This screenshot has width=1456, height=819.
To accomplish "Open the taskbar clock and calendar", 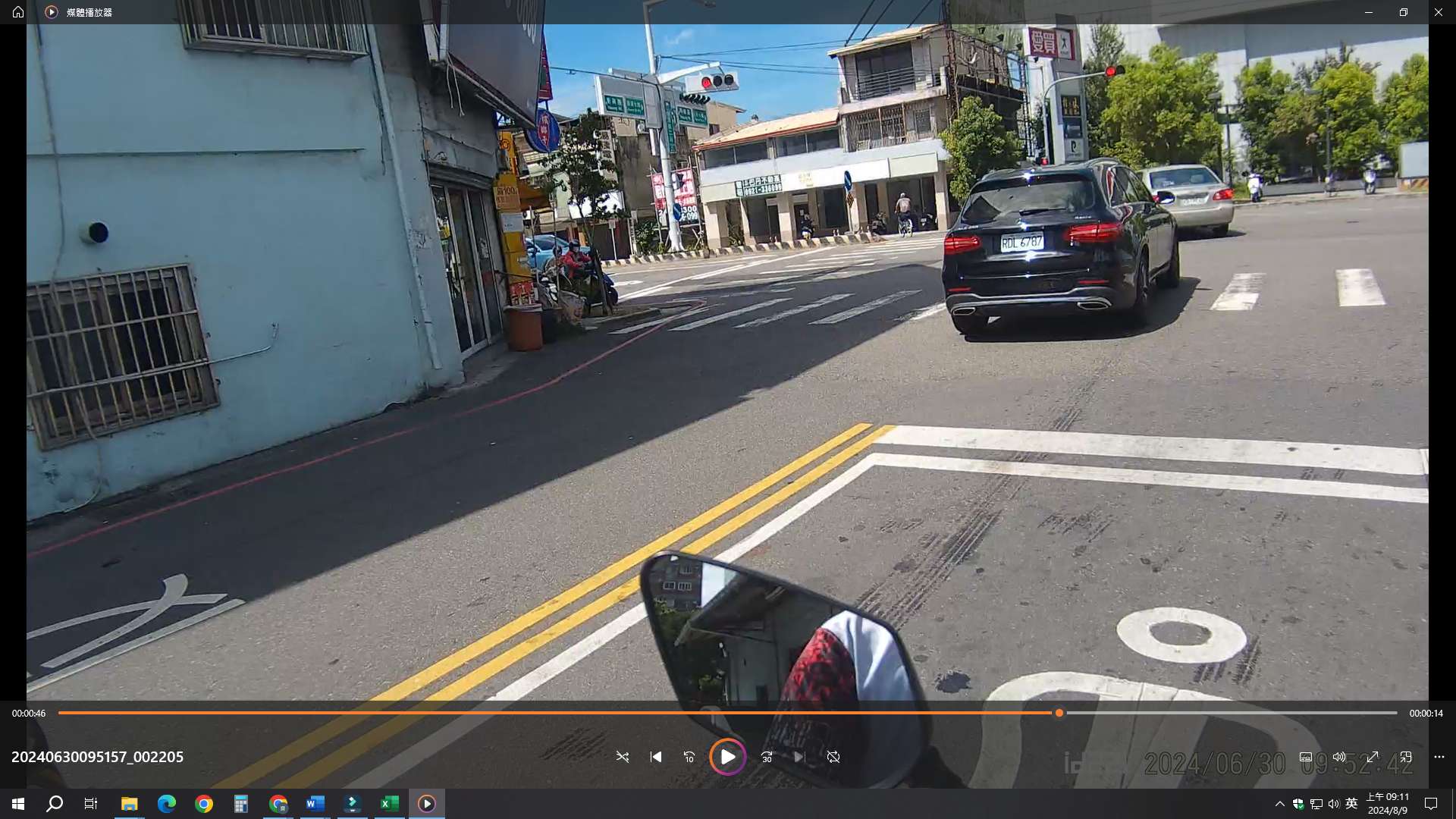I will [1388, 804].
